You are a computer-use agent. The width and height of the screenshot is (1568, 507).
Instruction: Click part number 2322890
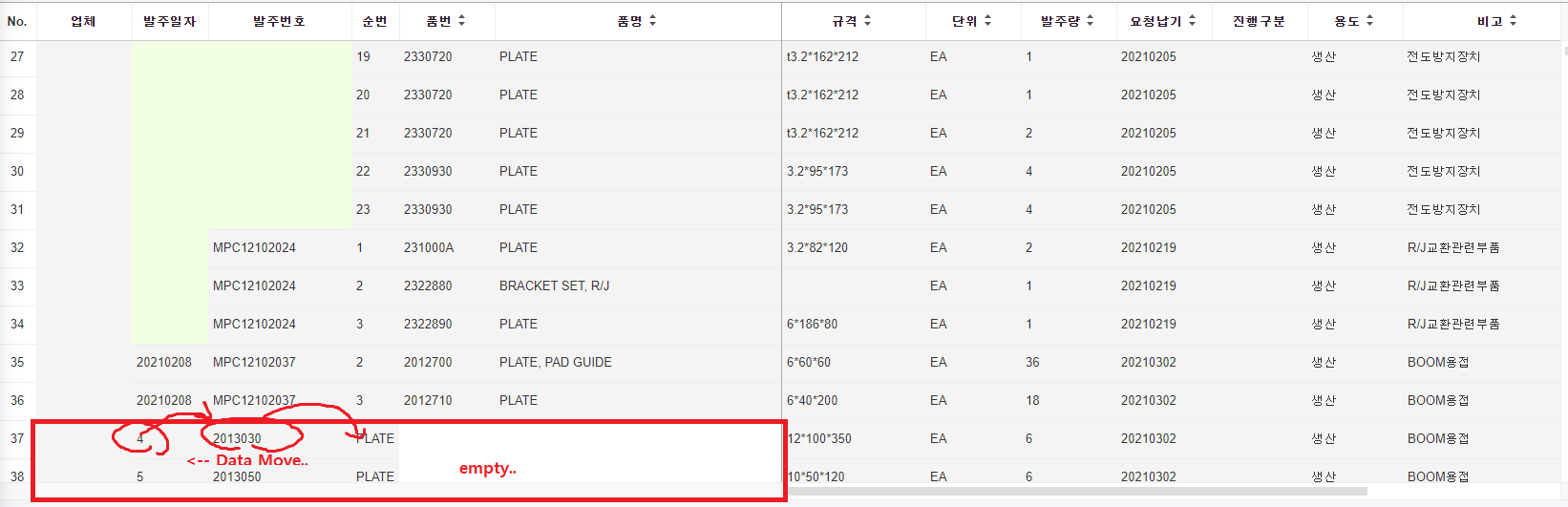click(428, 324)
